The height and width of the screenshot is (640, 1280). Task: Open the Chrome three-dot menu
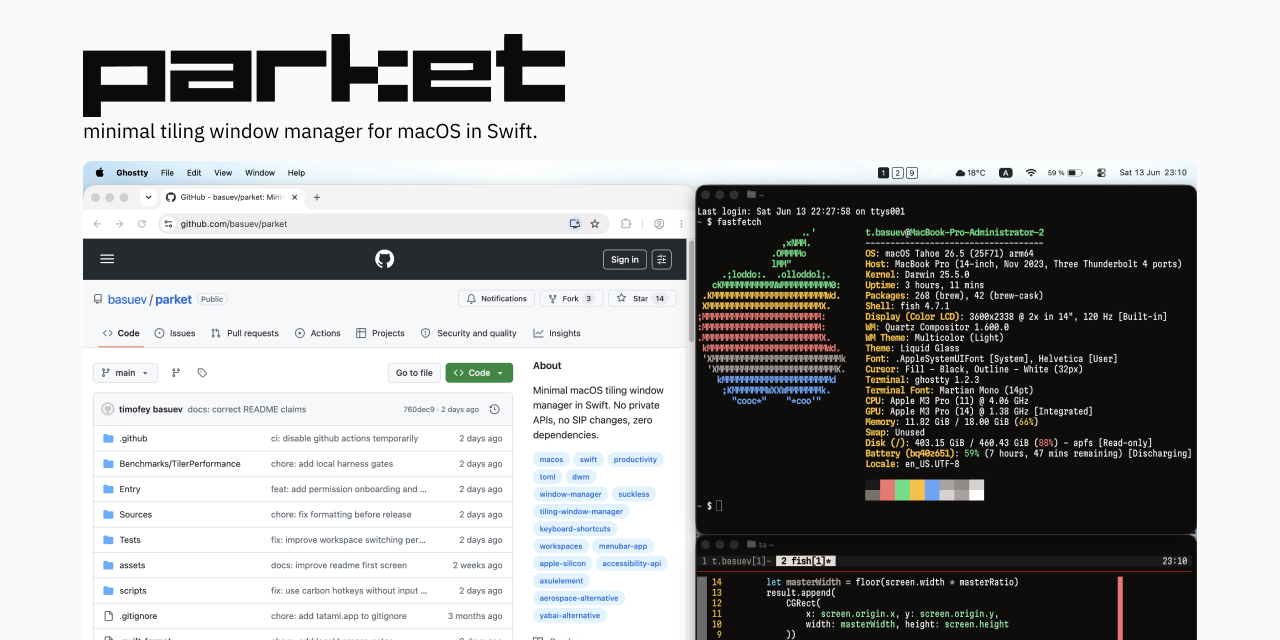(x=679, y=224)
